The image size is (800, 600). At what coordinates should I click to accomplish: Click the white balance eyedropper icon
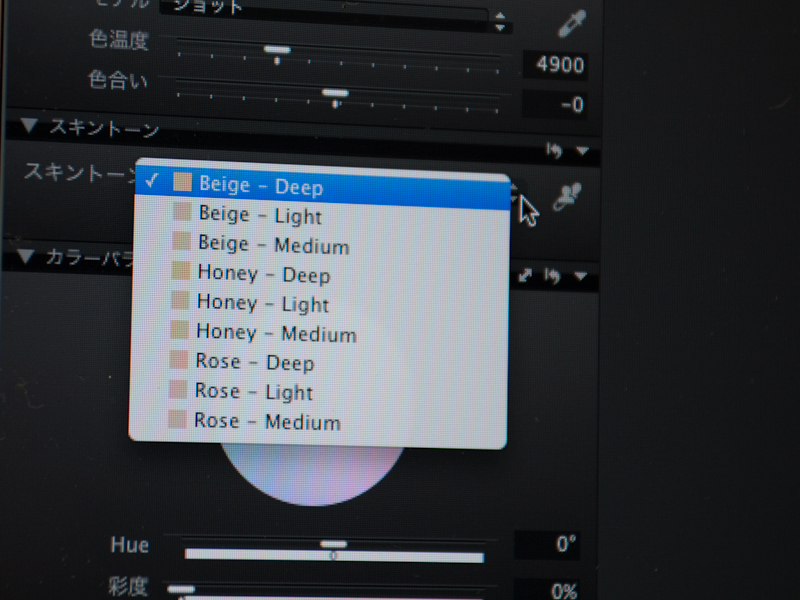(571, 23)
